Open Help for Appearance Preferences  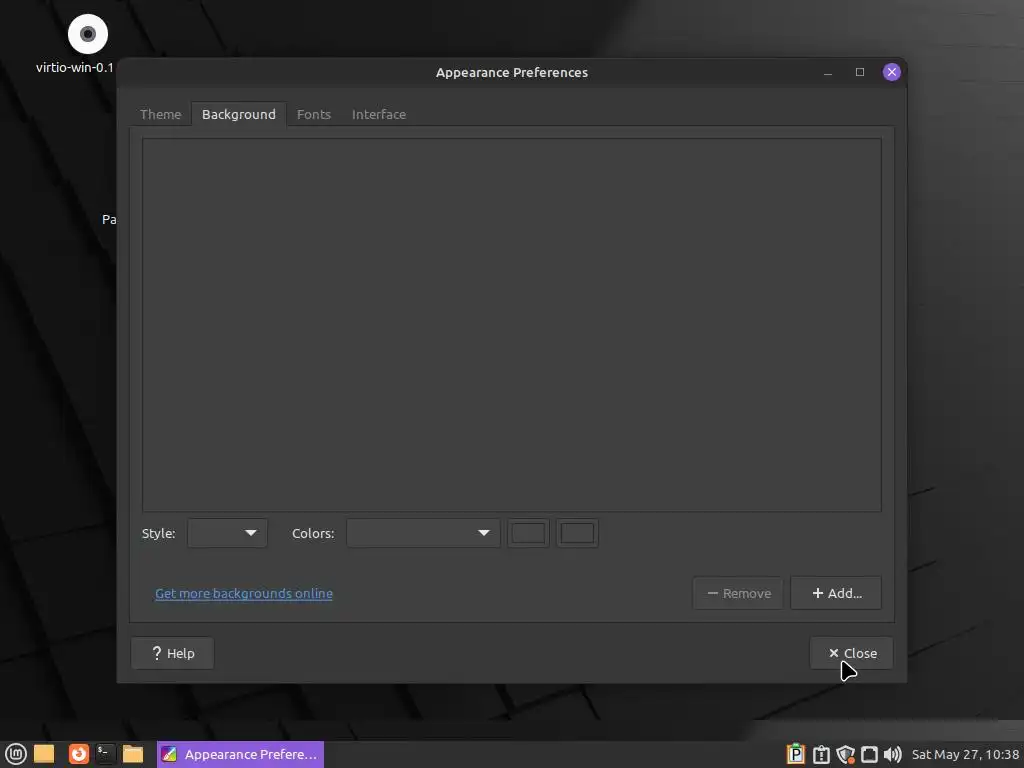(172, 653)
